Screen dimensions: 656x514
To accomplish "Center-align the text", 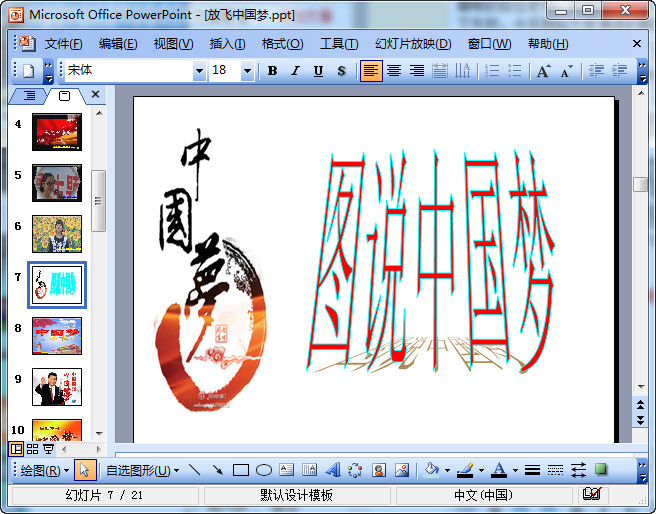I will point(394,71).
